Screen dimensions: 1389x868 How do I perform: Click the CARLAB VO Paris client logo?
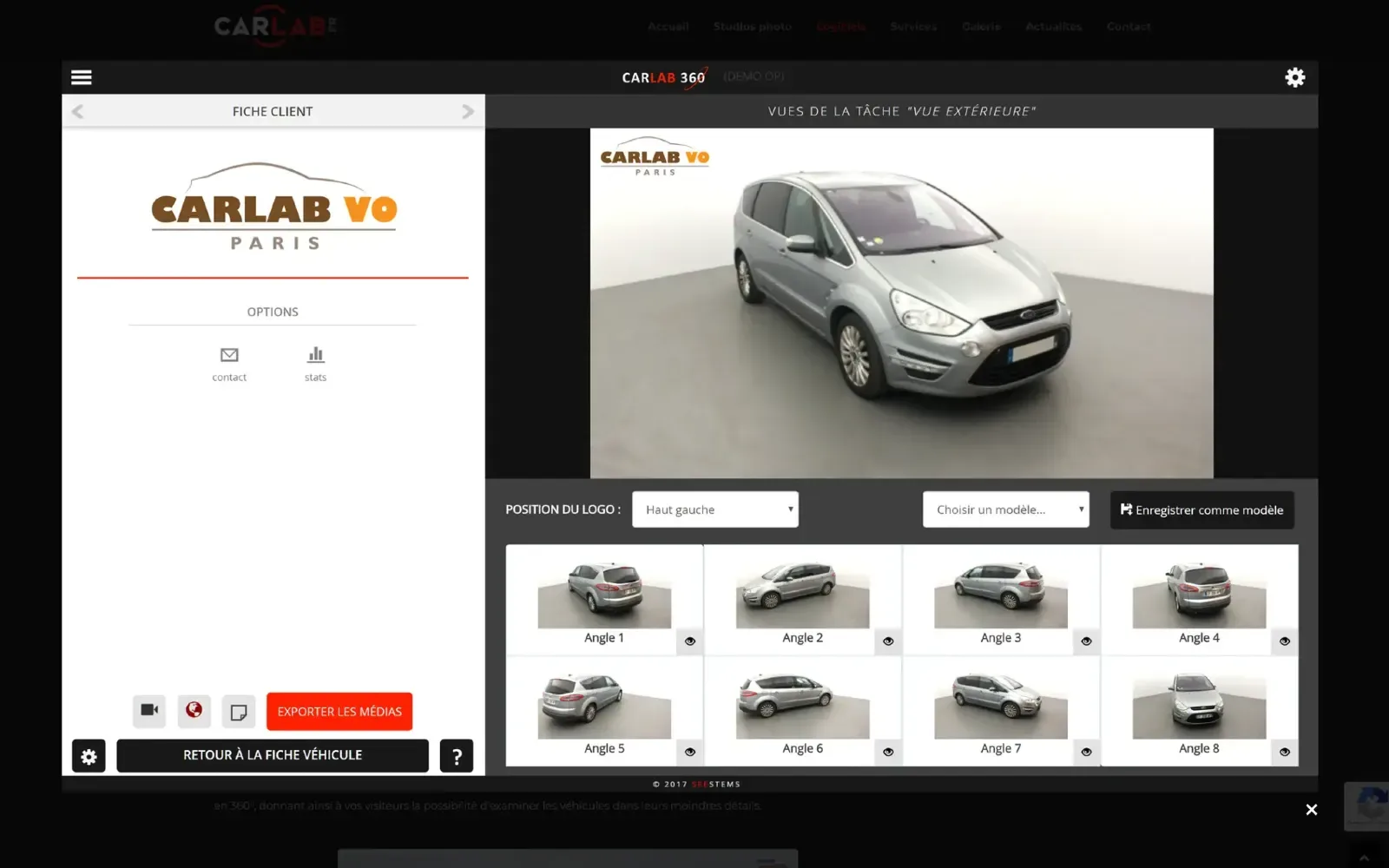273,207
